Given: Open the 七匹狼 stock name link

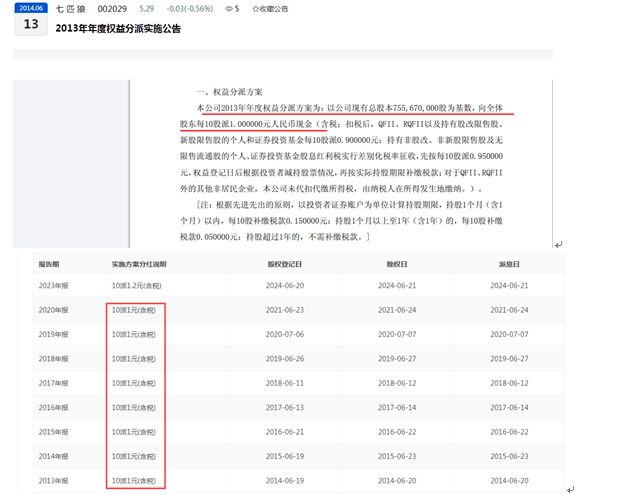Looking at the screenshot, I should (x=71, y=9).
